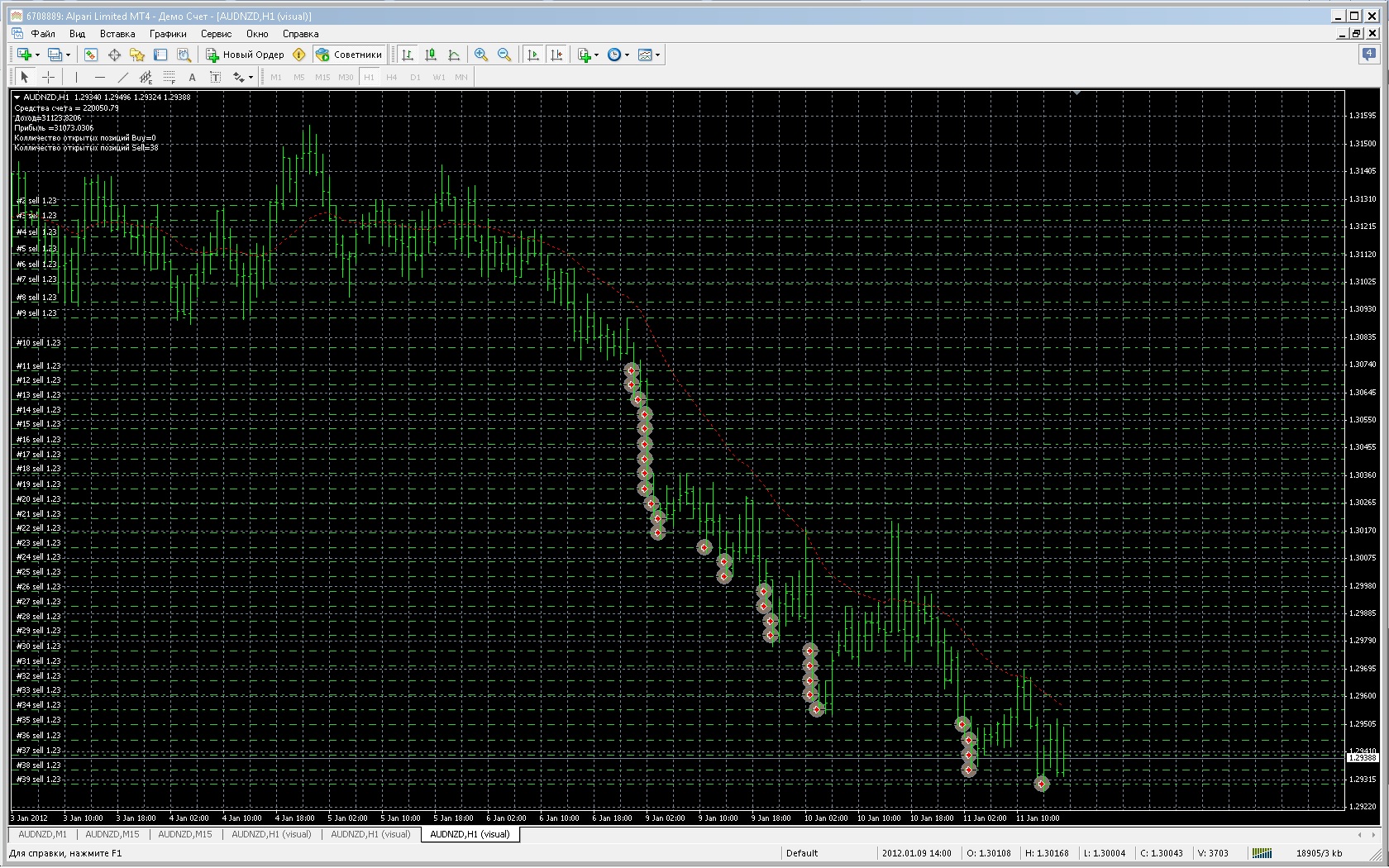The width and height of the screenshot is (1389, 868).
Task: Click the connection status bars indicator
Action: pyautogui.click(x=1262, y=853)
